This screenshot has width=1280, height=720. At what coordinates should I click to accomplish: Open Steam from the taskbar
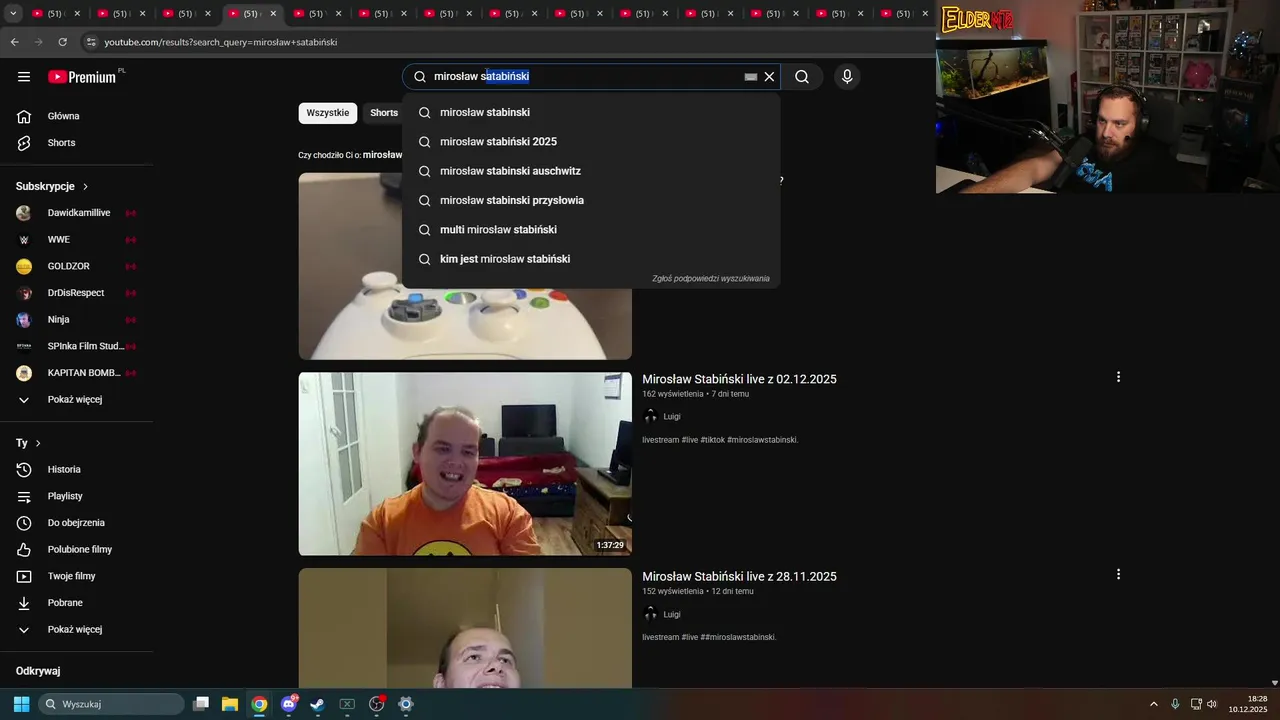(317, 704)
